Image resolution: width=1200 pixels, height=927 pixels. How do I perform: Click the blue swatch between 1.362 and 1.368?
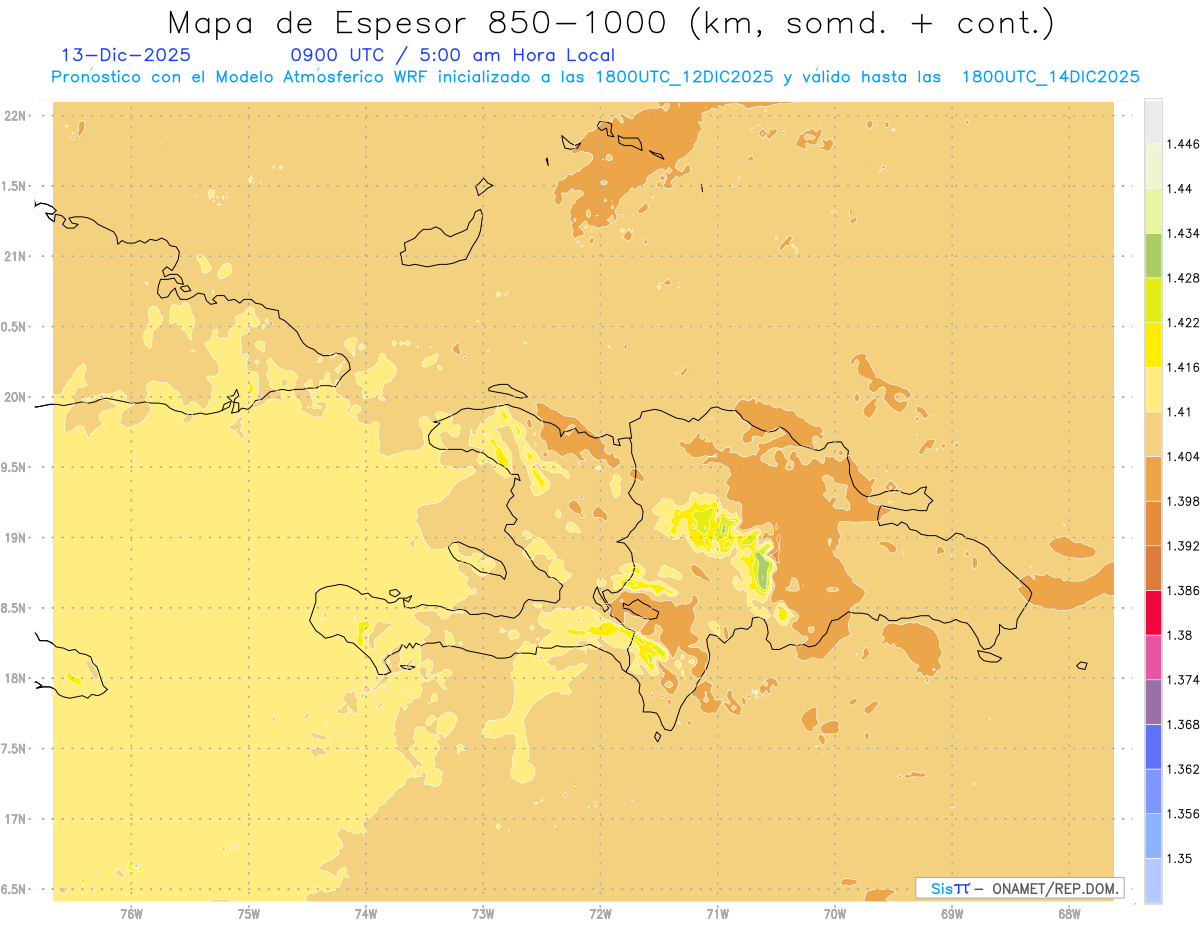point(1153,746)
